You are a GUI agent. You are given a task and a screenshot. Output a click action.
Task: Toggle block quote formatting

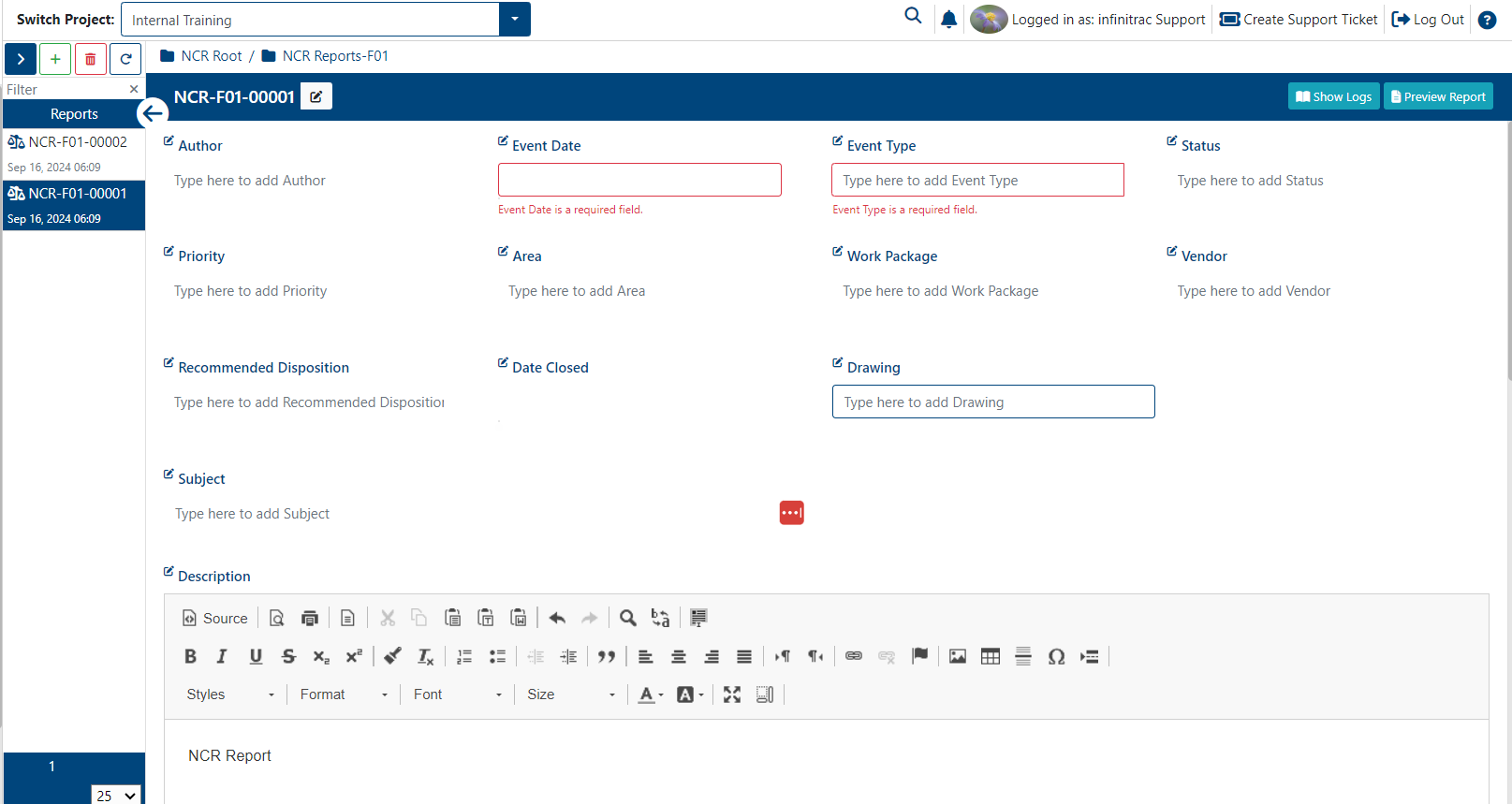(607, 656)
